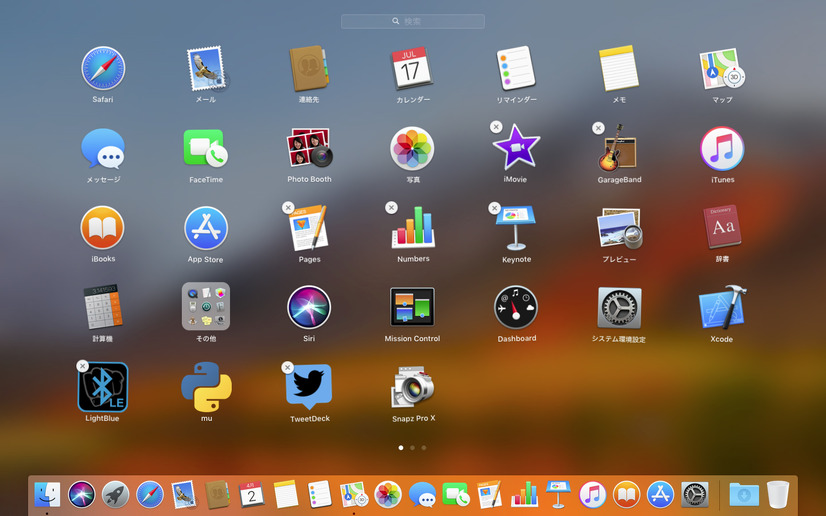The width and height of the screenshot is (826, 516).
Task: Delete Keynote using its X badge
Action: (494, 208)
